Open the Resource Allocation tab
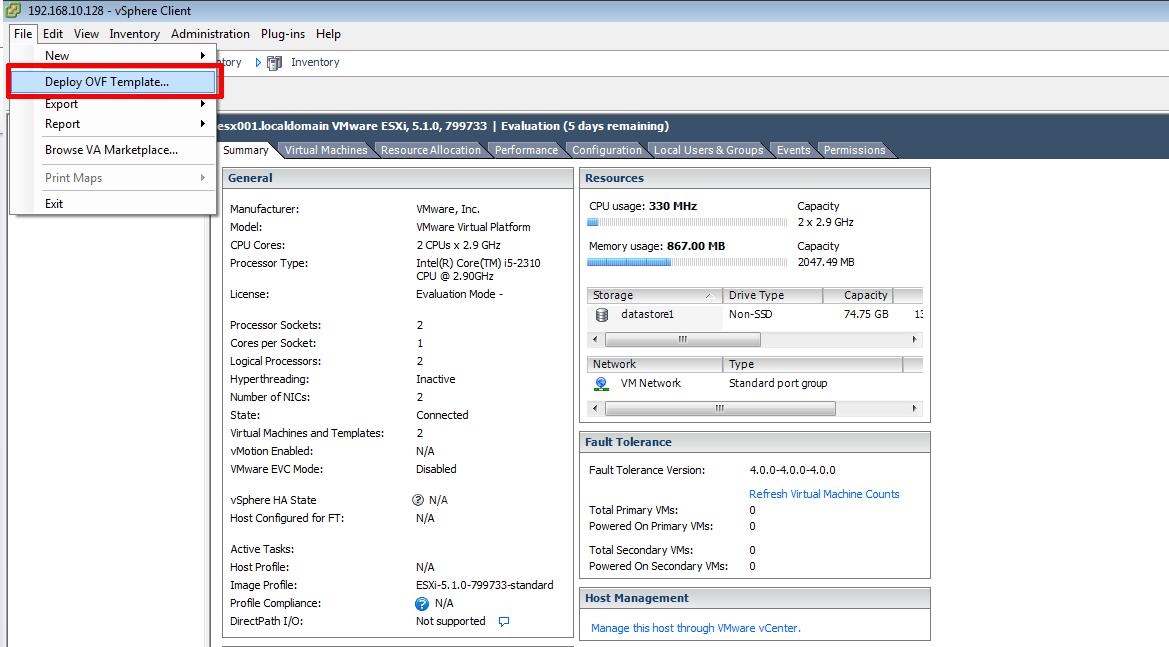Viewport: 1169px width, 647px height. click(431, 151)
